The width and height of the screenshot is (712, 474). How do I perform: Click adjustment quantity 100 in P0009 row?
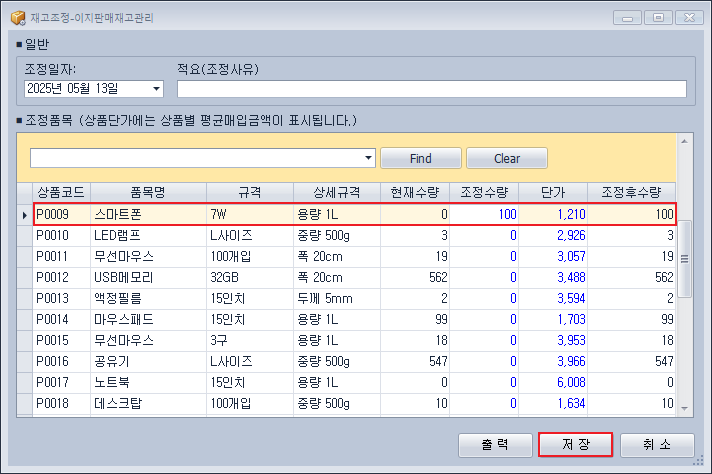[x=484, y=214]
